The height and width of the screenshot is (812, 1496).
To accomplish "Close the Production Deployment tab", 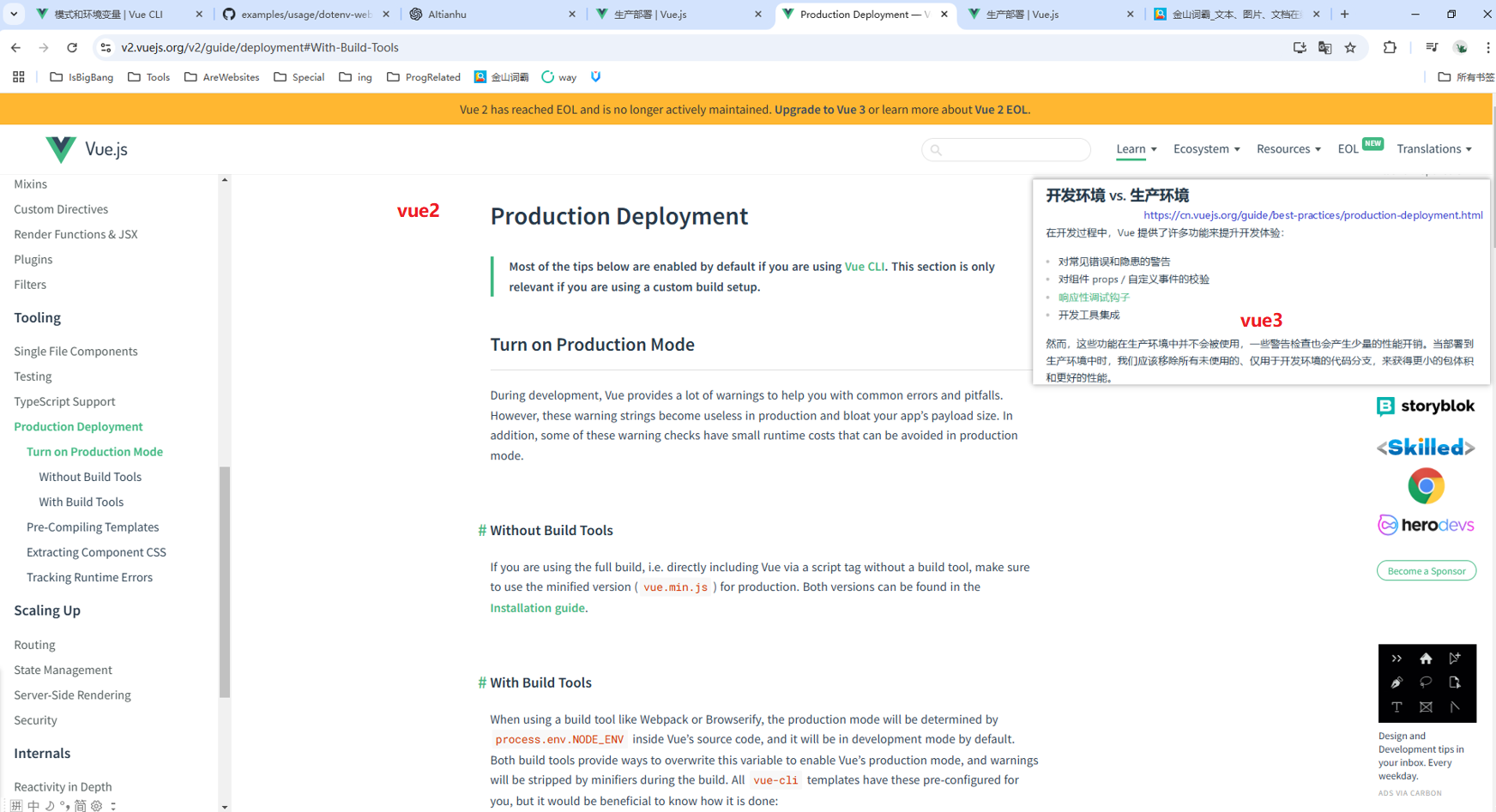I will (944, 15).
